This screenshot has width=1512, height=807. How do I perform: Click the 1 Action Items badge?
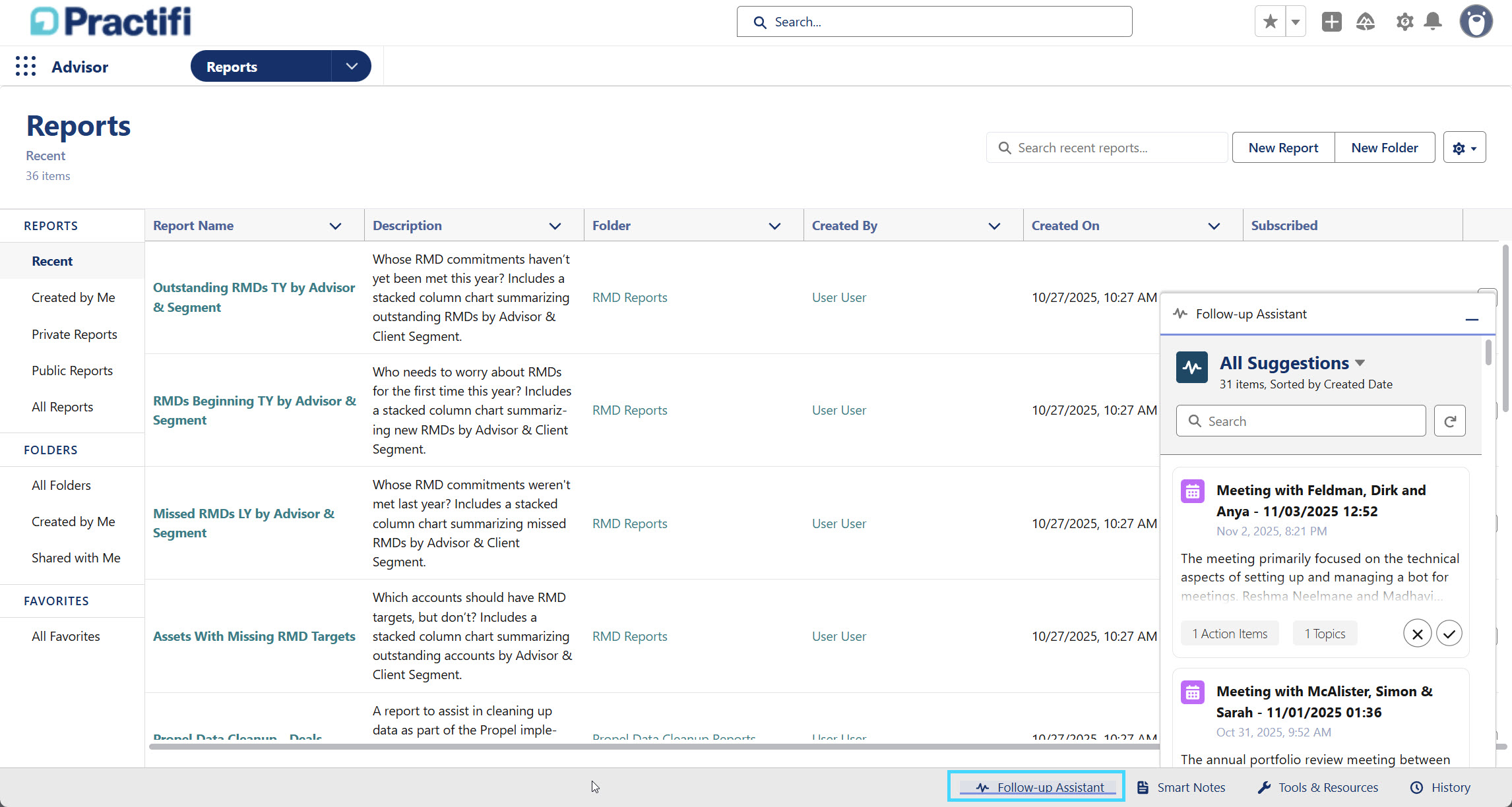click(x=1229, y=634)
